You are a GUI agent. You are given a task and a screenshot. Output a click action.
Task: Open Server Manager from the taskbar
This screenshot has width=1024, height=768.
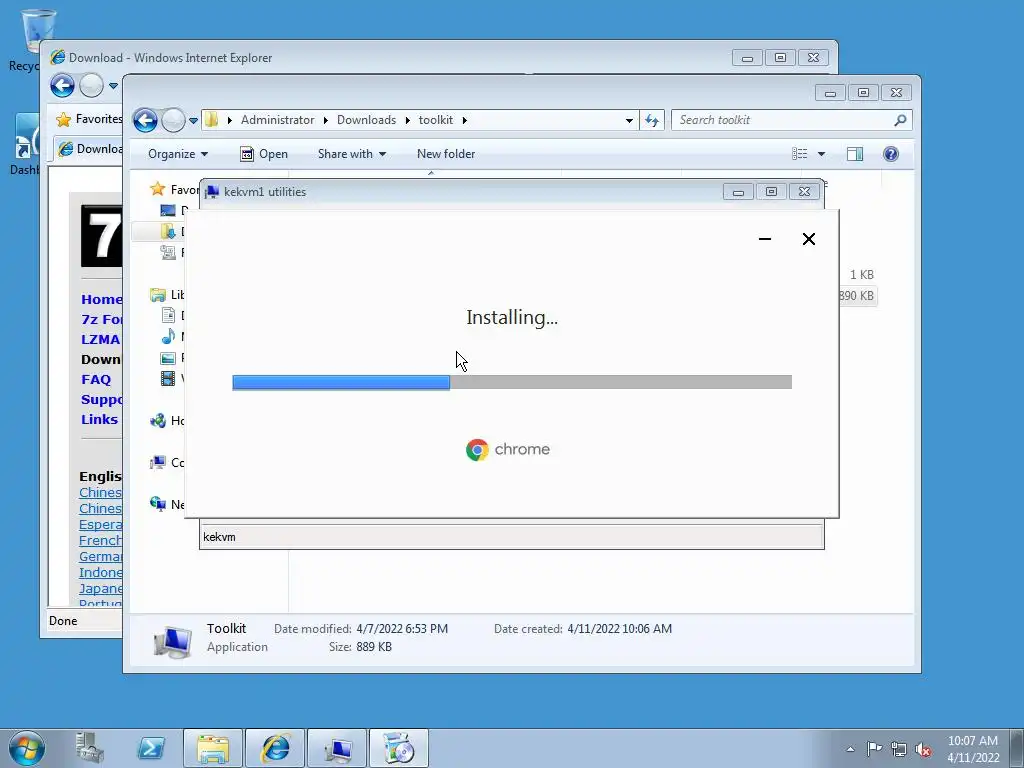point(89,748)
